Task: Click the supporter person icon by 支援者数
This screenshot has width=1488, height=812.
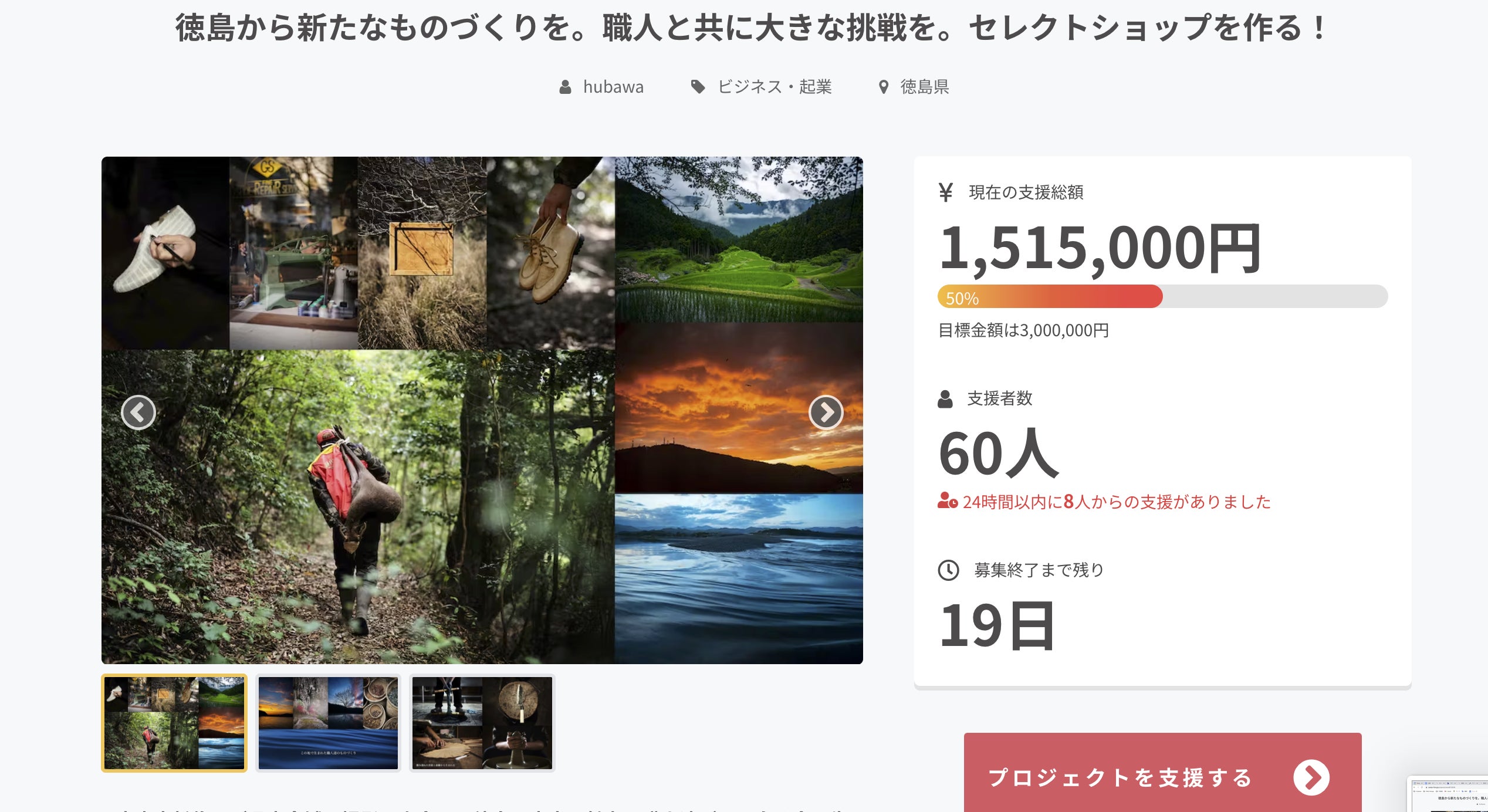Action: pyautogui.click(x=945, y=399)
